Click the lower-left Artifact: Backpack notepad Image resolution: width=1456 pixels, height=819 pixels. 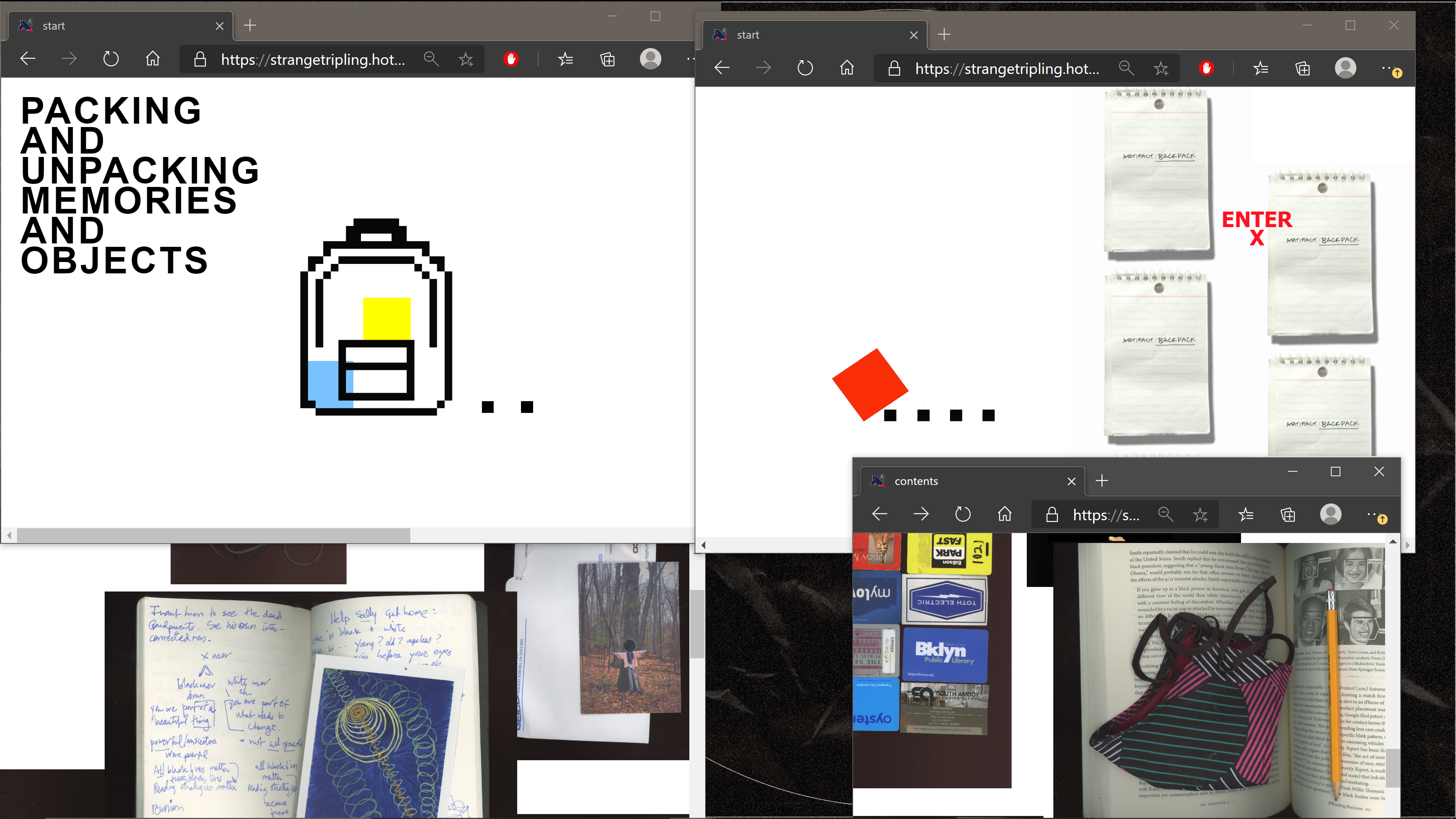point(1158,358)
